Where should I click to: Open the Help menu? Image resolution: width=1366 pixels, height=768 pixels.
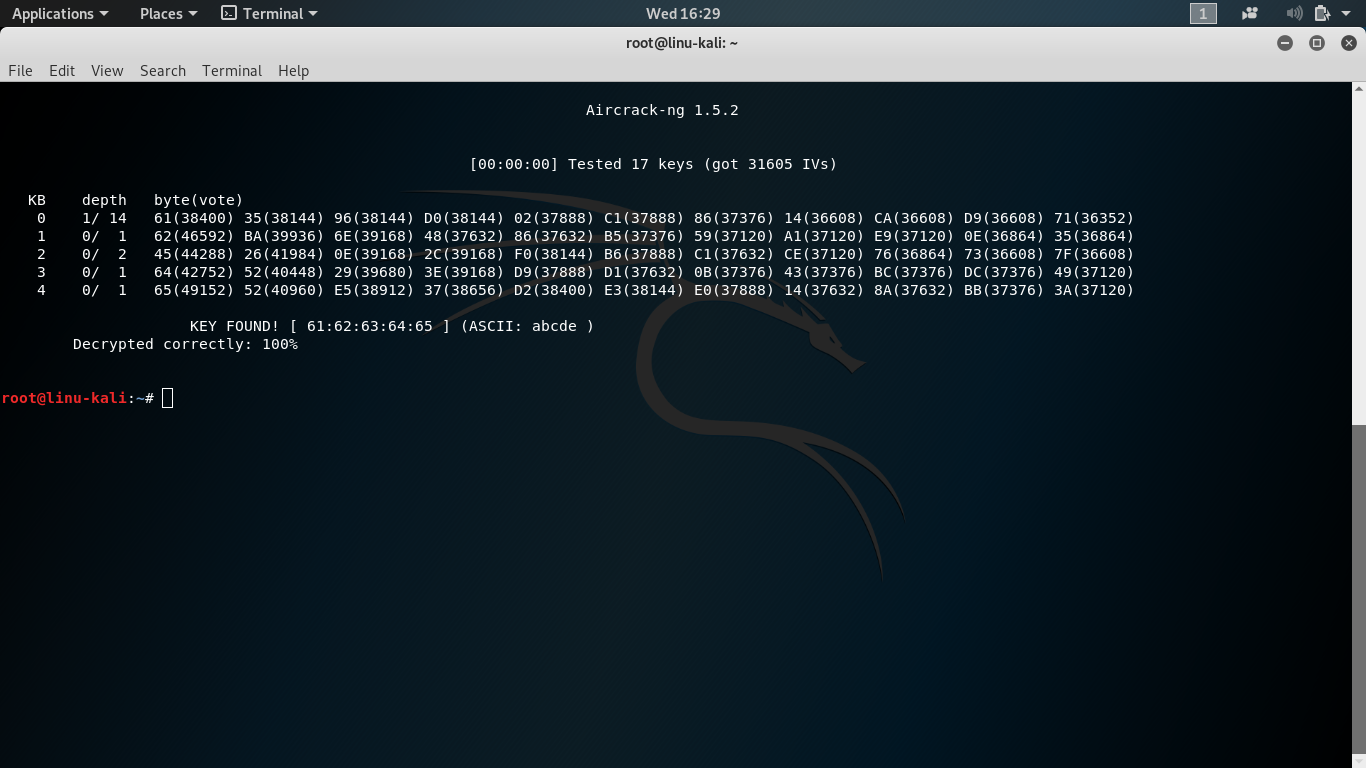coord(293,70)
